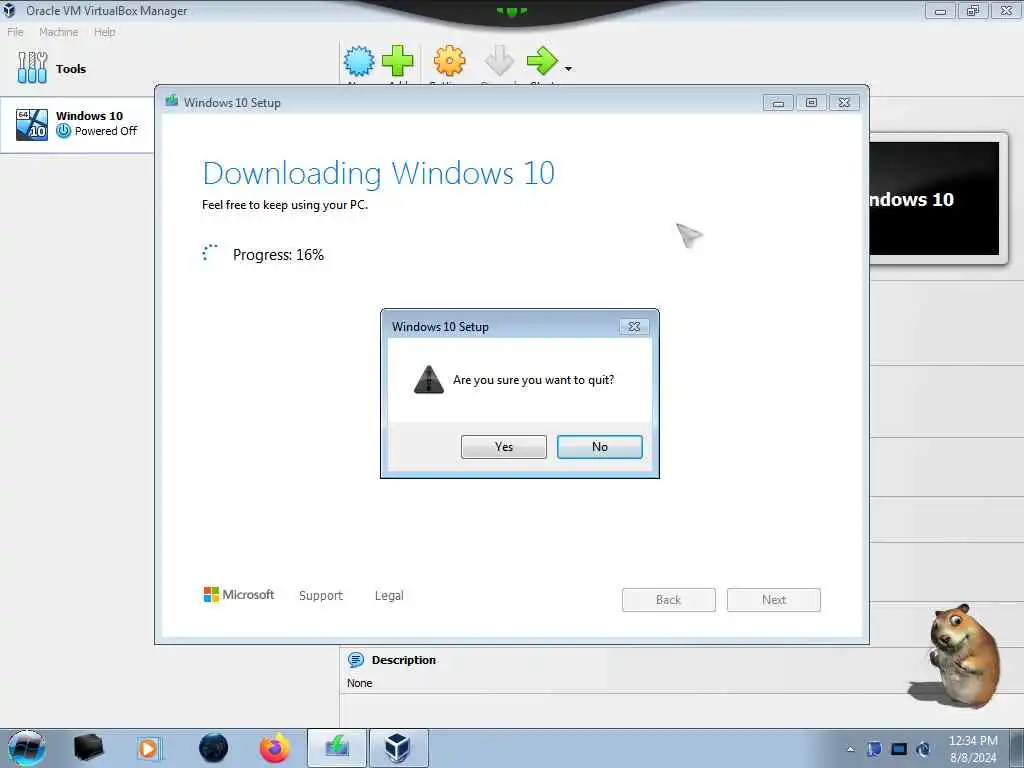
Task: Click the round blue system tray icon
Action: point(923,749)
